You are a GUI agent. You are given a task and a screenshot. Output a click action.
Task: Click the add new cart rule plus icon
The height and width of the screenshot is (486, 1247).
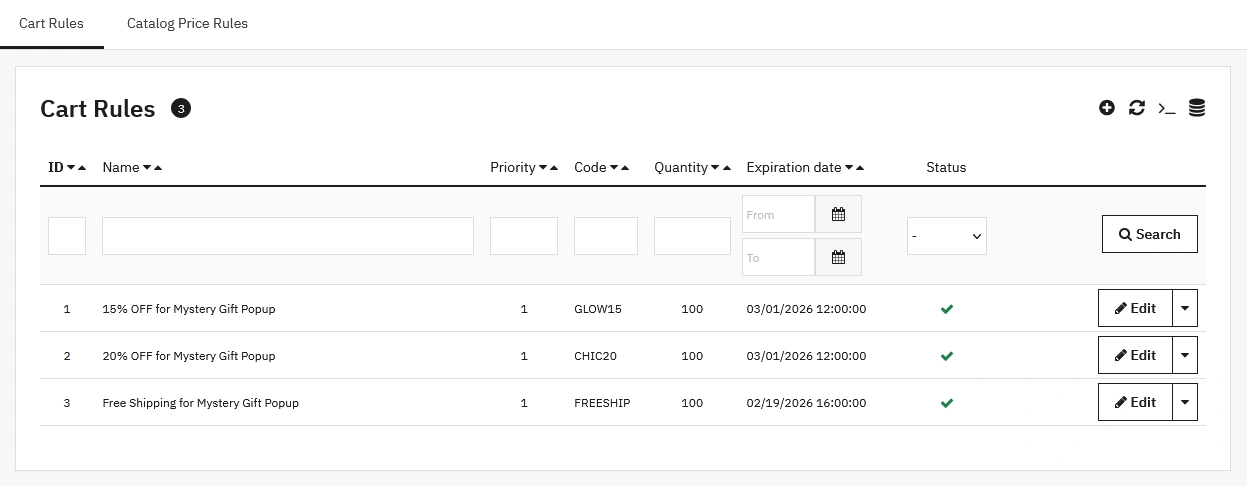(1106, 108)
